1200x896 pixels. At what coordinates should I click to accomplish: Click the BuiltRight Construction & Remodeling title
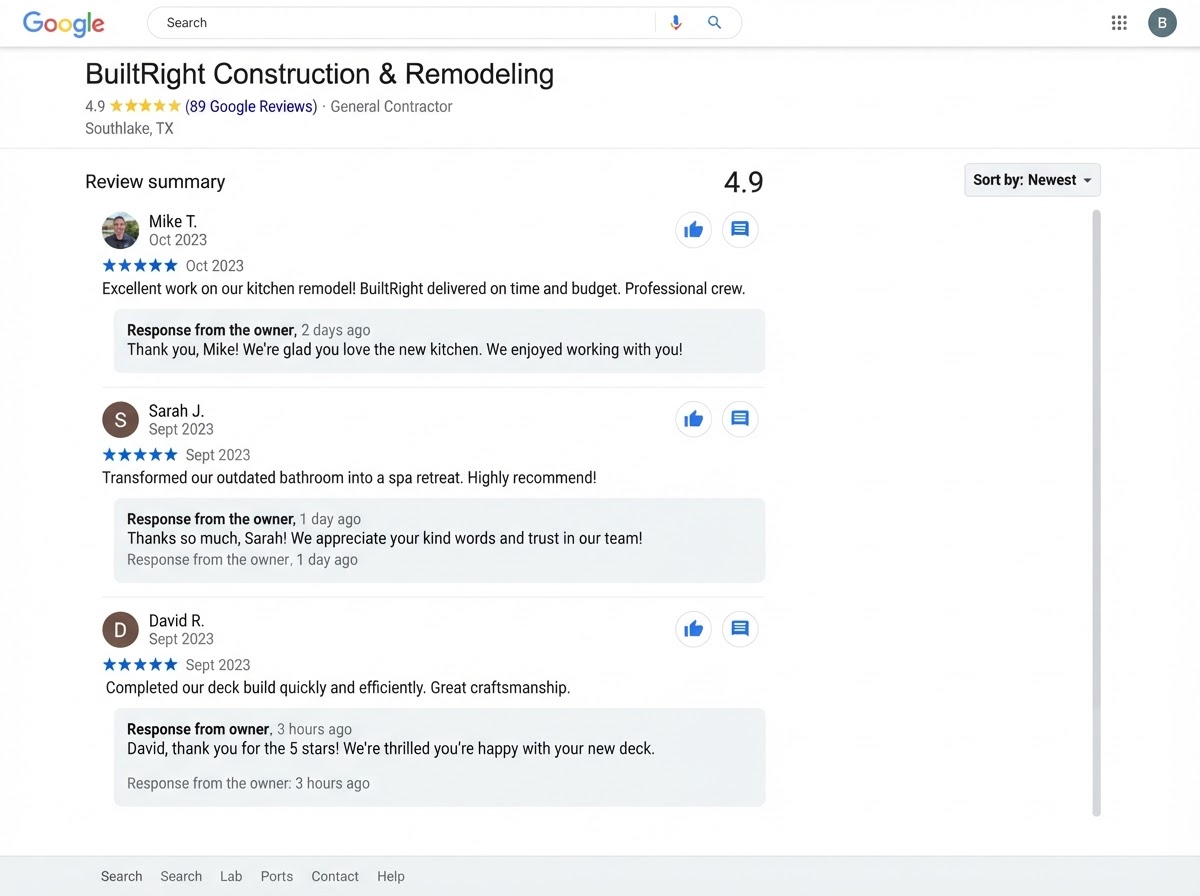(320, 74)
